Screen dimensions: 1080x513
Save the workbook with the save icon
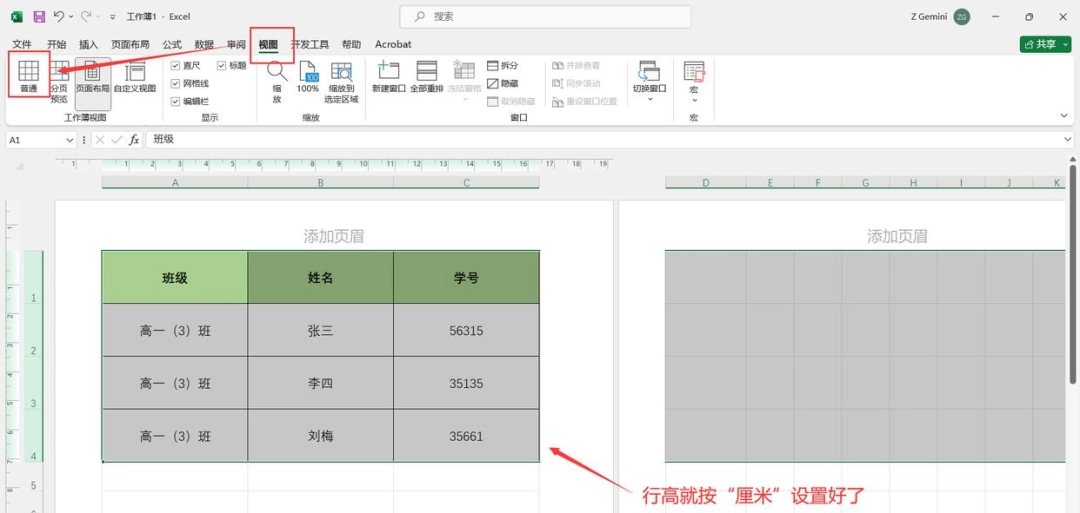(39, 16)
